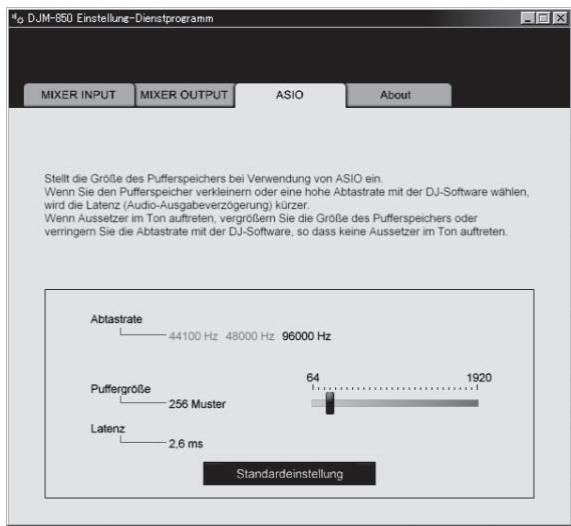571x526 pixels.
Task: Click the Abtastrate label
Action: pyautogui.click(x=117, y=319)
